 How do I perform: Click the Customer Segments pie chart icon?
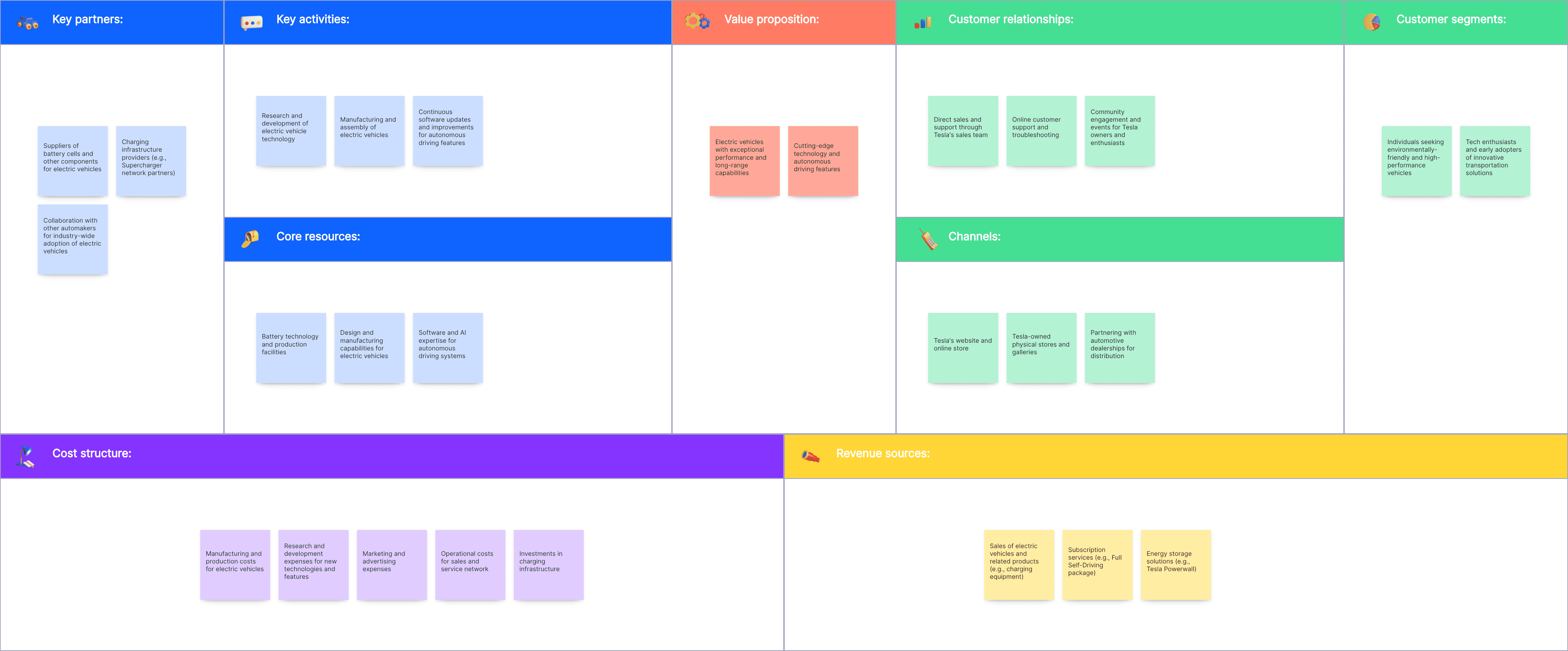1371,20
